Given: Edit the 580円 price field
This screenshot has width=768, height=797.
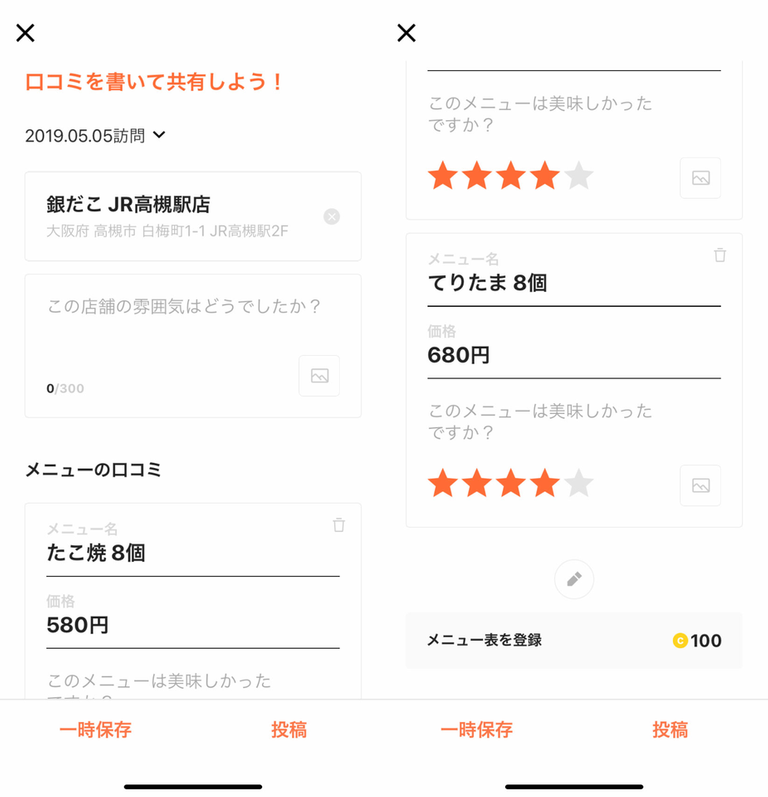Looking at the screenshot, I should coord(192,626).
